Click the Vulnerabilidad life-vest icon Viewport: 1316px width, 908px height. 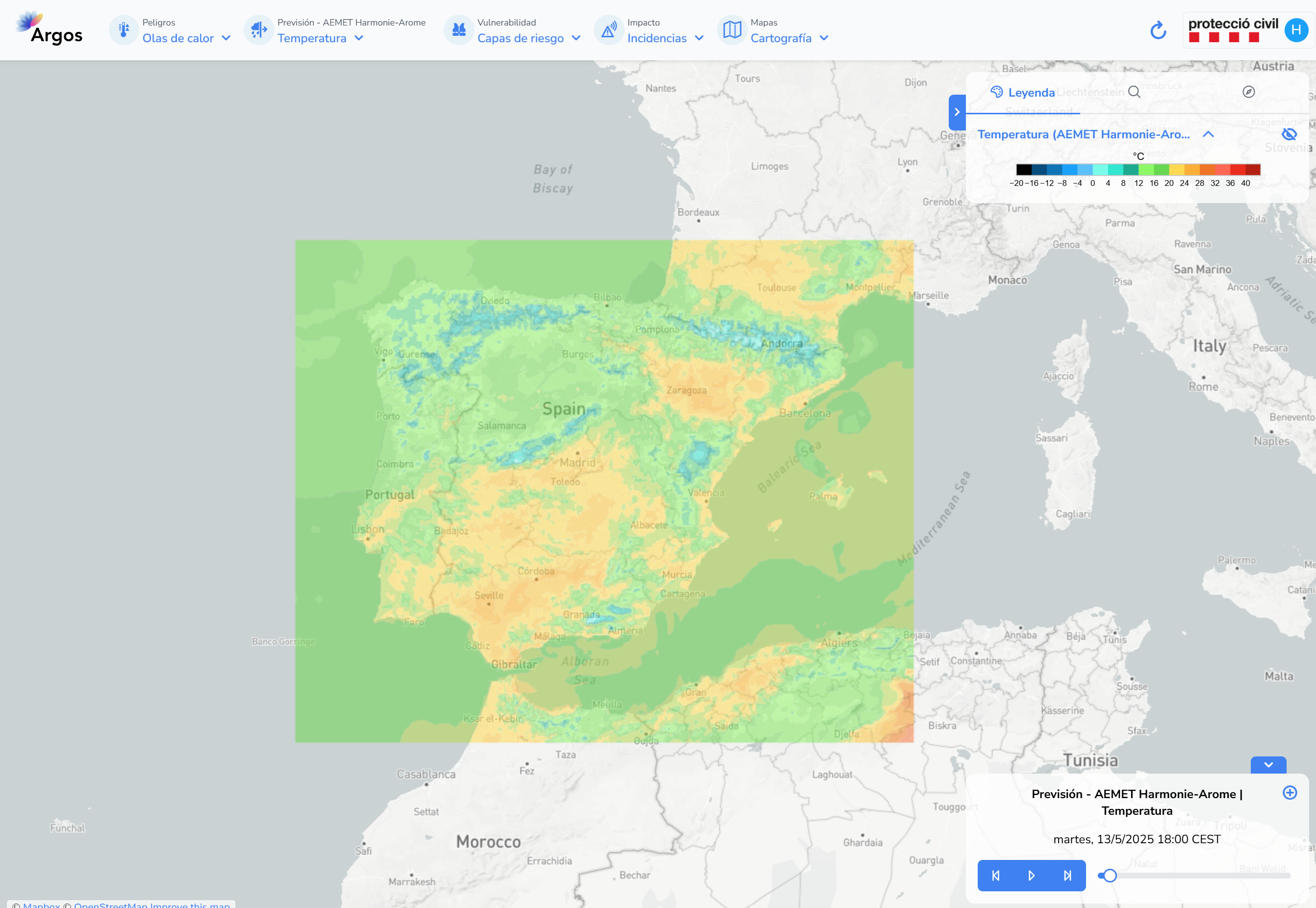click(x=459, y=29)
